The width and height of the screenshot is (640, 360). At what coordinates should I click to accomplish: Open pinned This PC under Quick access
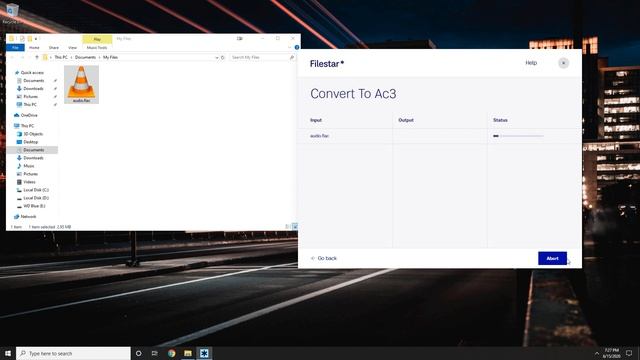point(30,104)
